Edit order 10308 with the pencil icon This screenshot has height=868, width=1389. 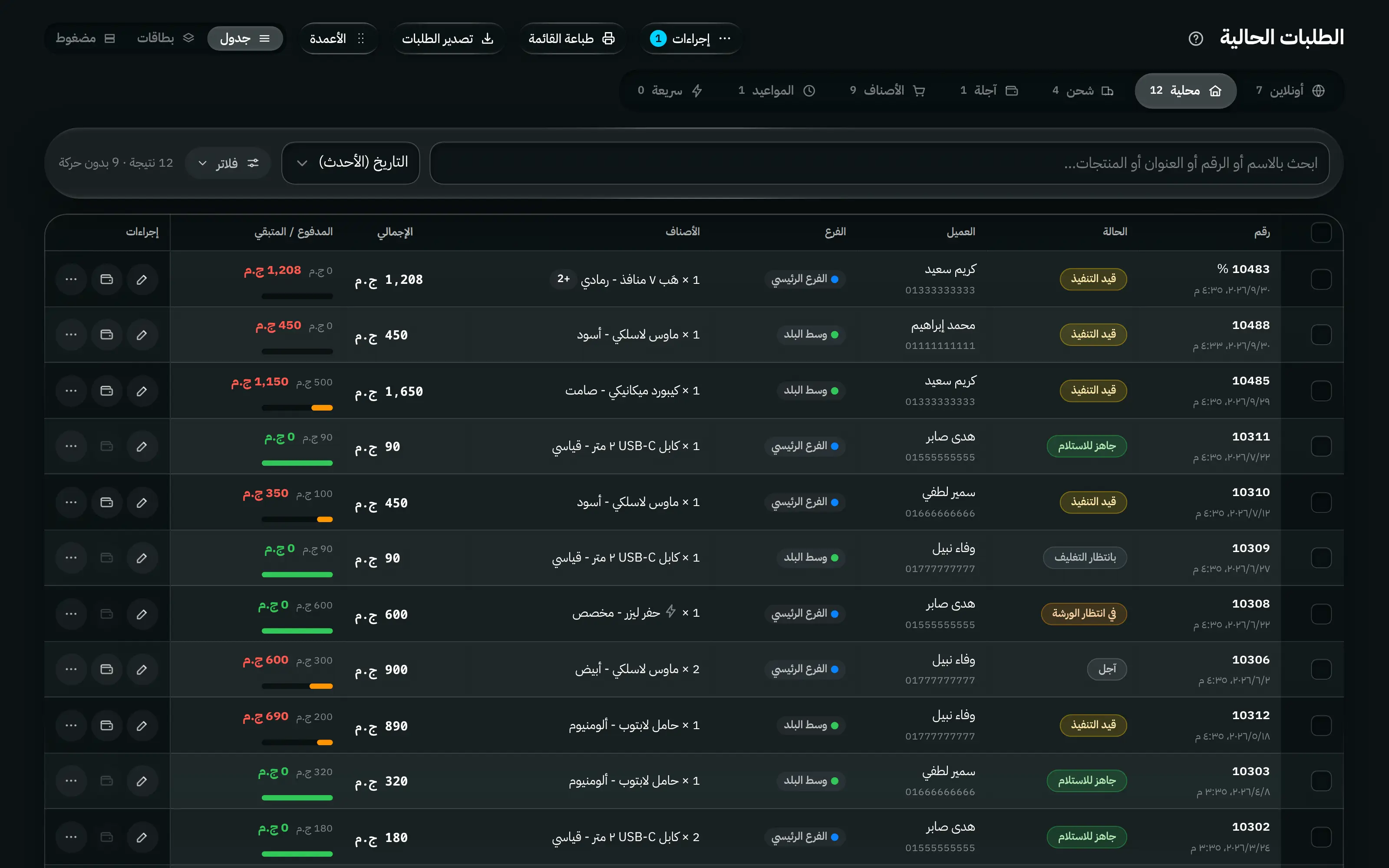[x=142, y=614]
